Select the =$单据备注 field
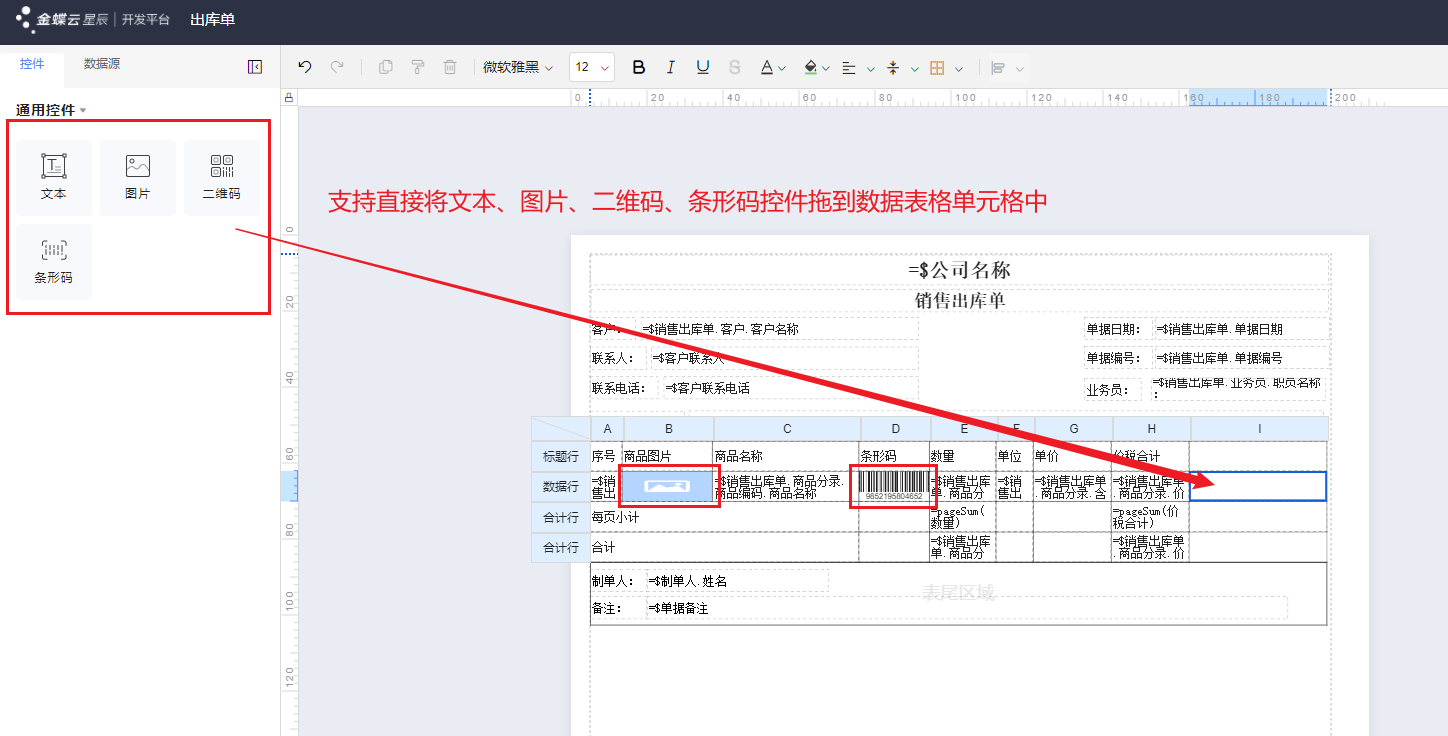The height and width of the screenshot is (736, 1448). [966, 608]
